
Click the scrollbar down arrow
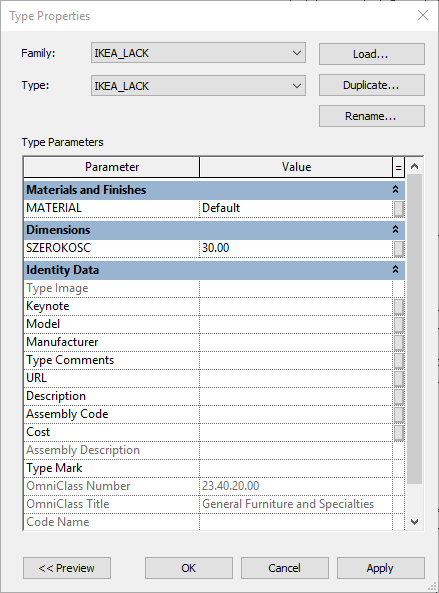tap(414, 522)
